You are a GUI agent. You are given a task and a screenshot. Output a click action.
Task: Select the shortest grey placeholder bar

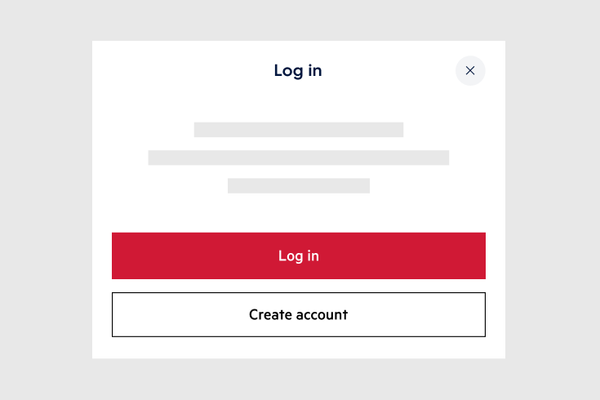coord(298,186)
